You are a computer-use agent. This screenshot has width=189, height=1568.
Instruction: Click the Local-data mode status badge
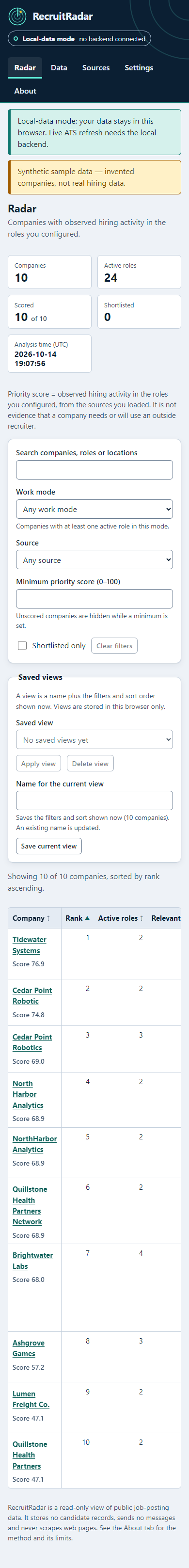(x=79, y=39)
